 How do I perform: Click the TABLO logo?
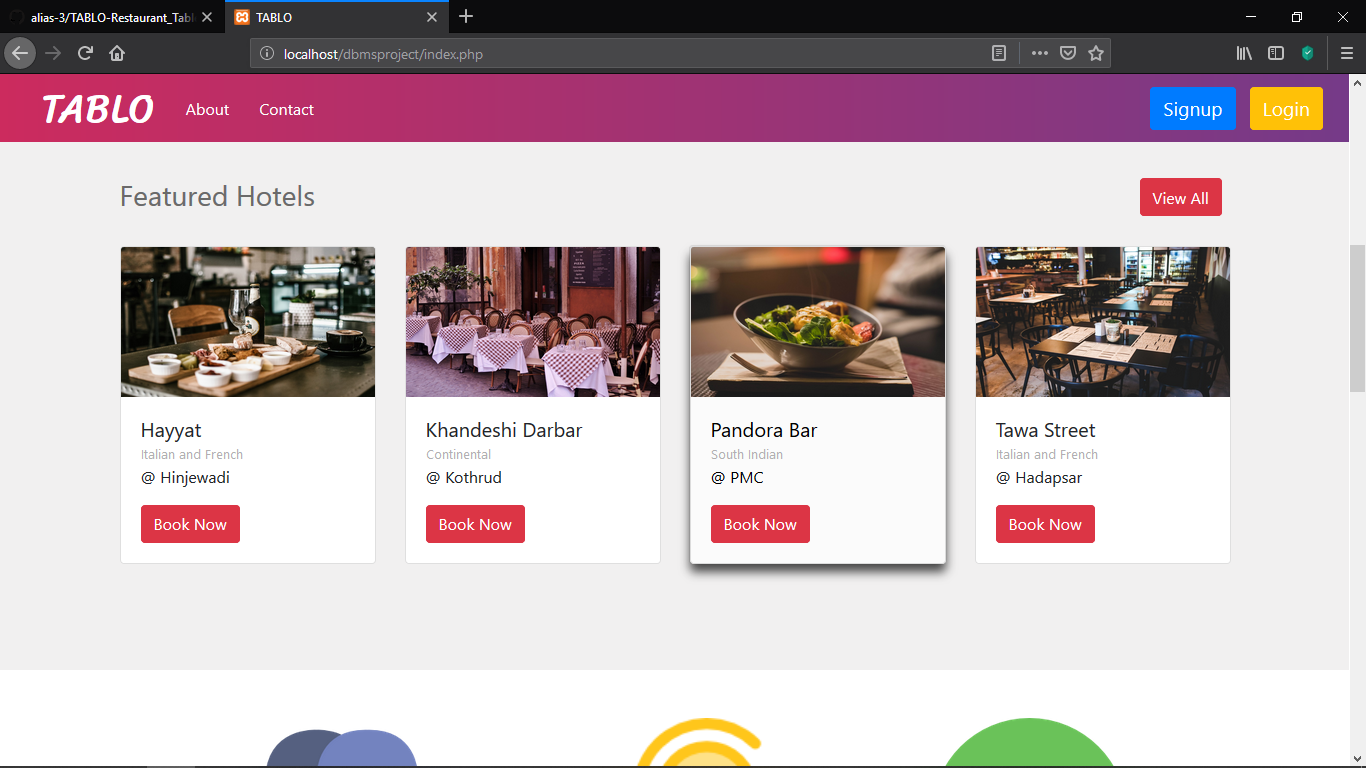(97, 108)
